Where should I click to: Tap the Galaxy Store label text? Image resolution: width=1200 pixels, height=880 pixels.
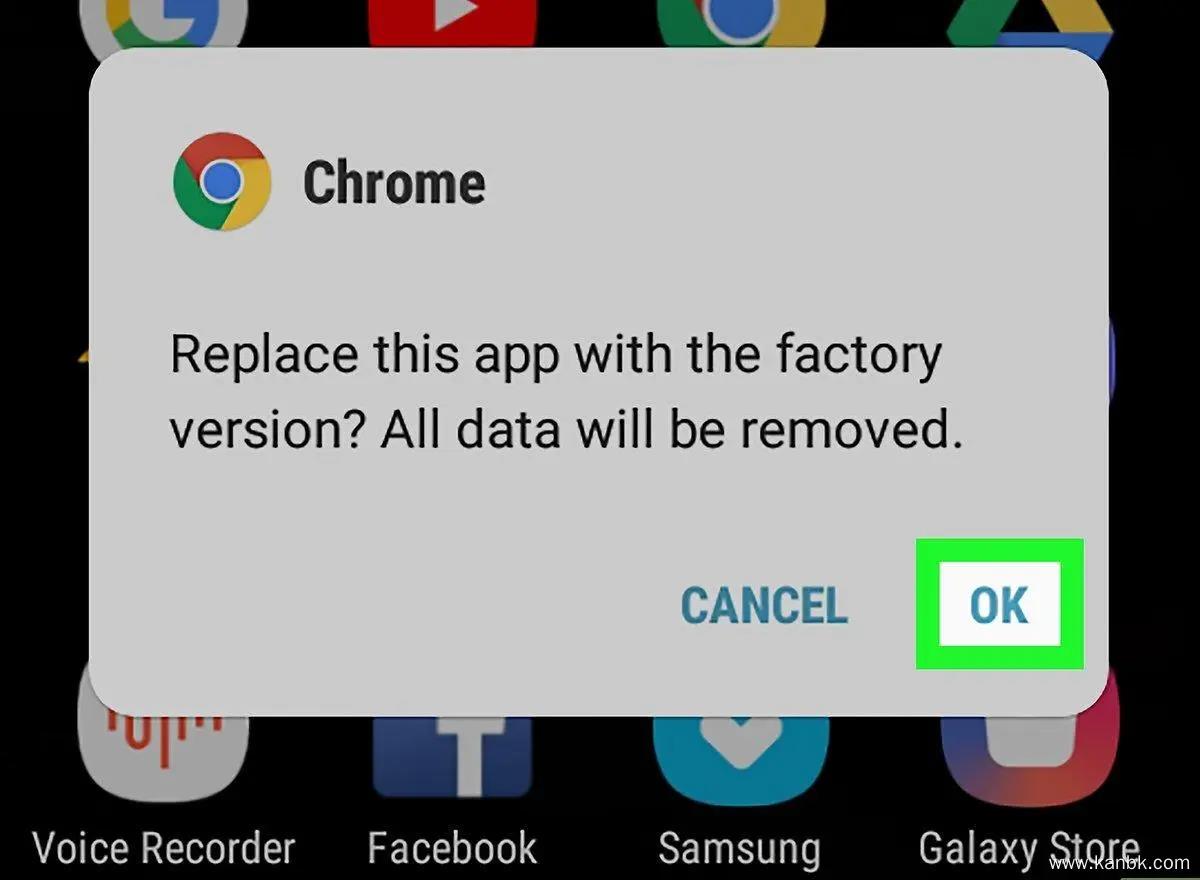point(1028,850)
